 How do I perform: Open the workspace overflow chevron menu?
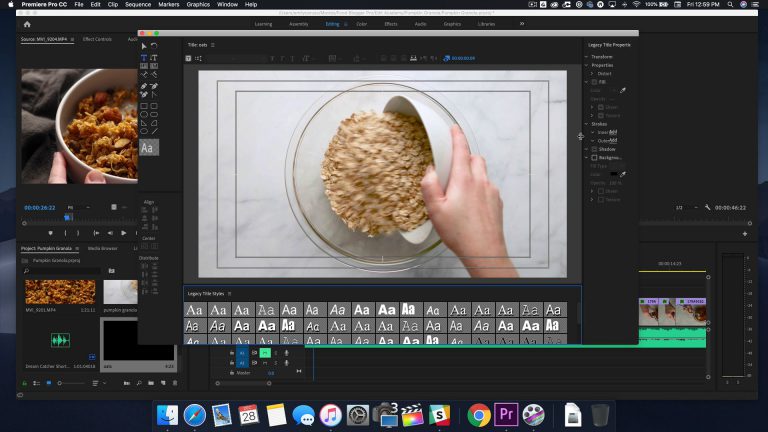(x=522, y=24)
